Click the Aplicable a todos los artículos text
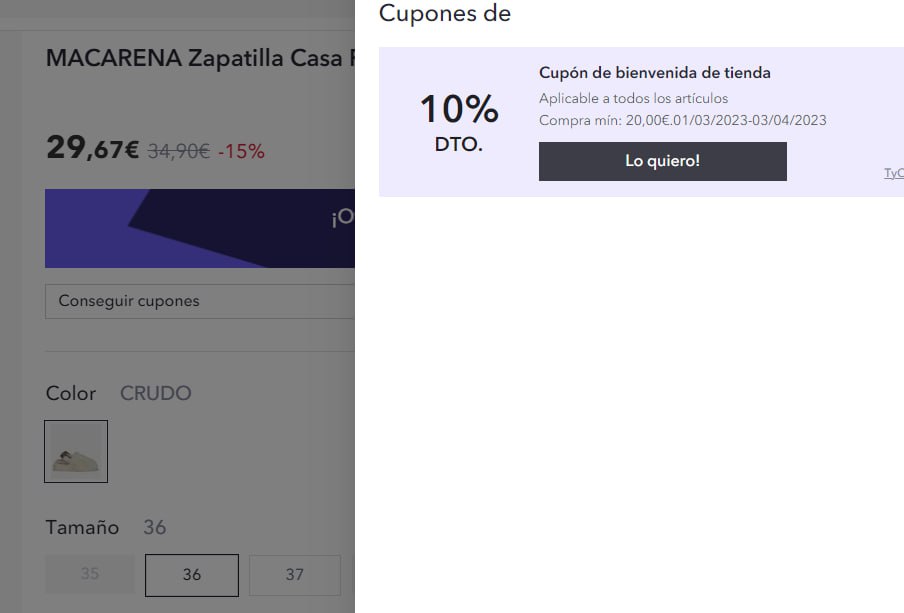 point(634,99)
